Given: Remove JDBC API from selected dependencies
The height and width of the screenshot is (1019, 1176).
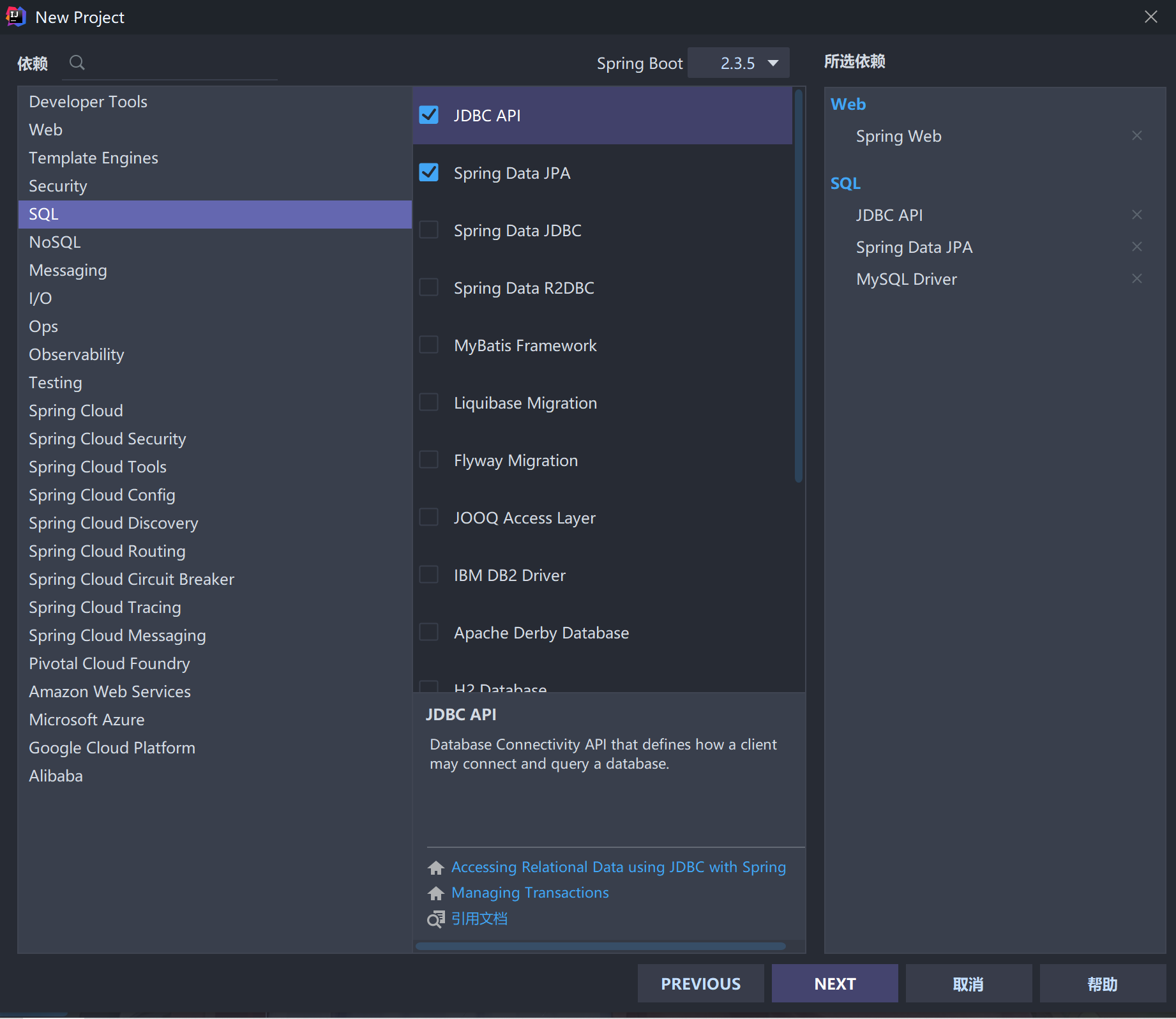Looking at the screenshot, I should tap(1137, 215).
